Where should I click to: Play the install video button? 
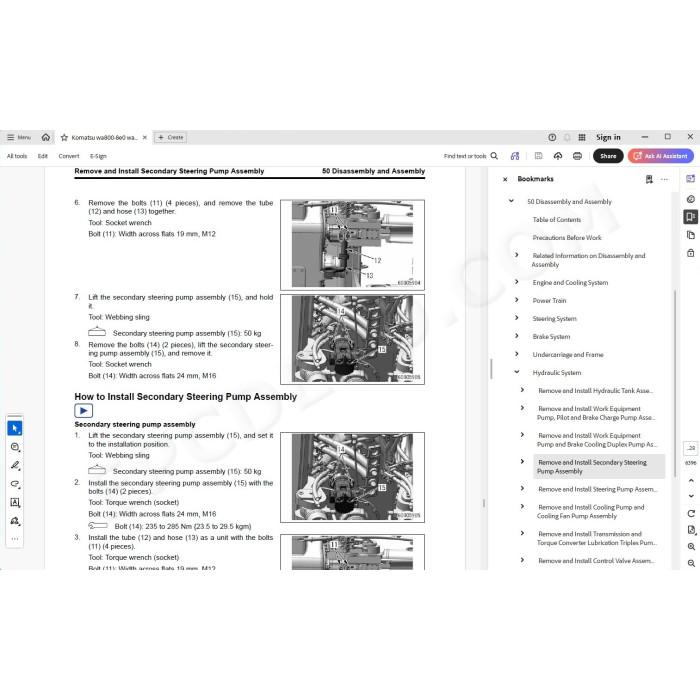click(83, 411)
